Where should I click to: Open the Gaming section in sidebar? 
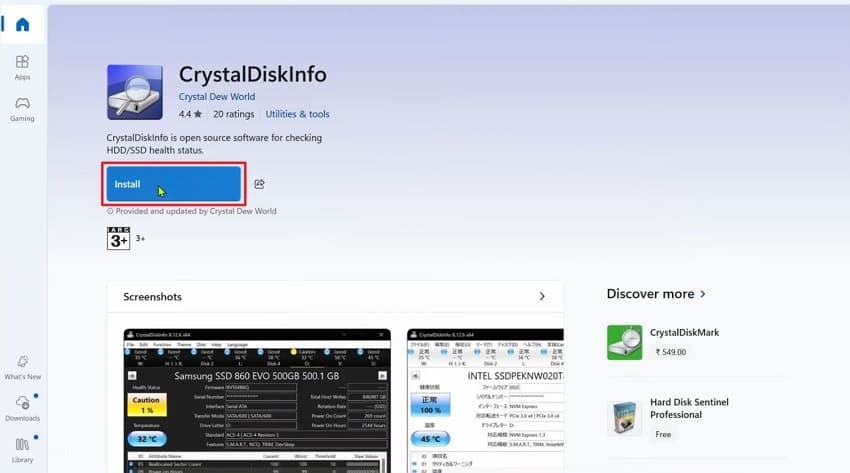(22, 109)
